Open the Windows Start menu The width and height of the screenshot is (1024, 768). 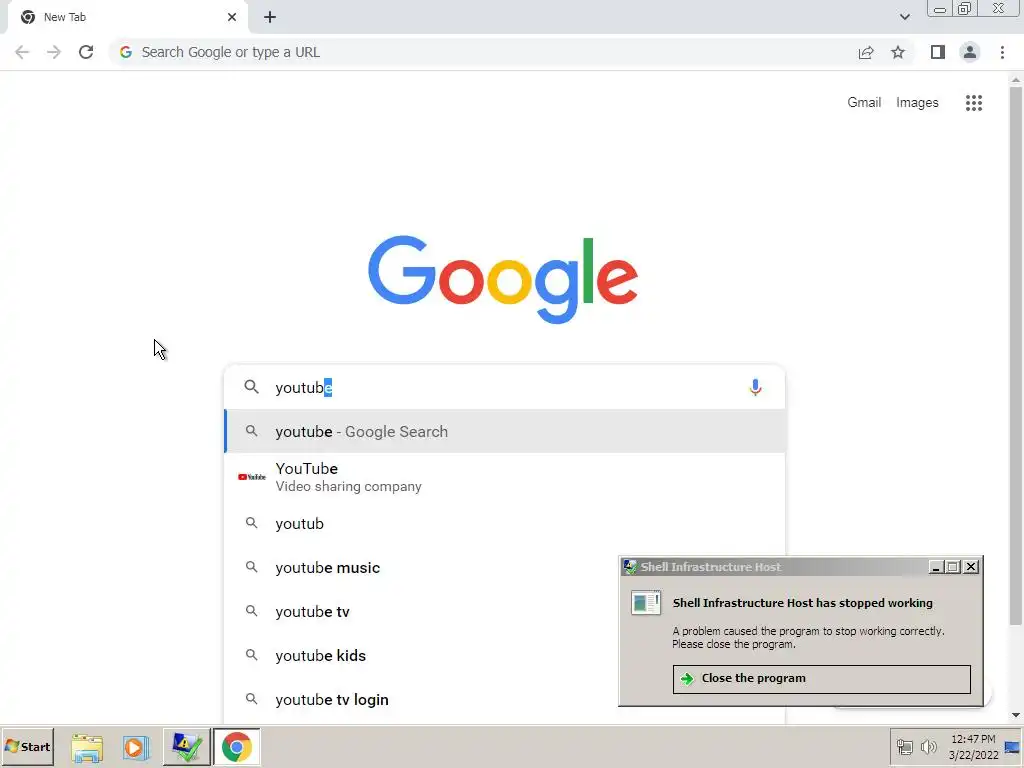coord(27,746)
